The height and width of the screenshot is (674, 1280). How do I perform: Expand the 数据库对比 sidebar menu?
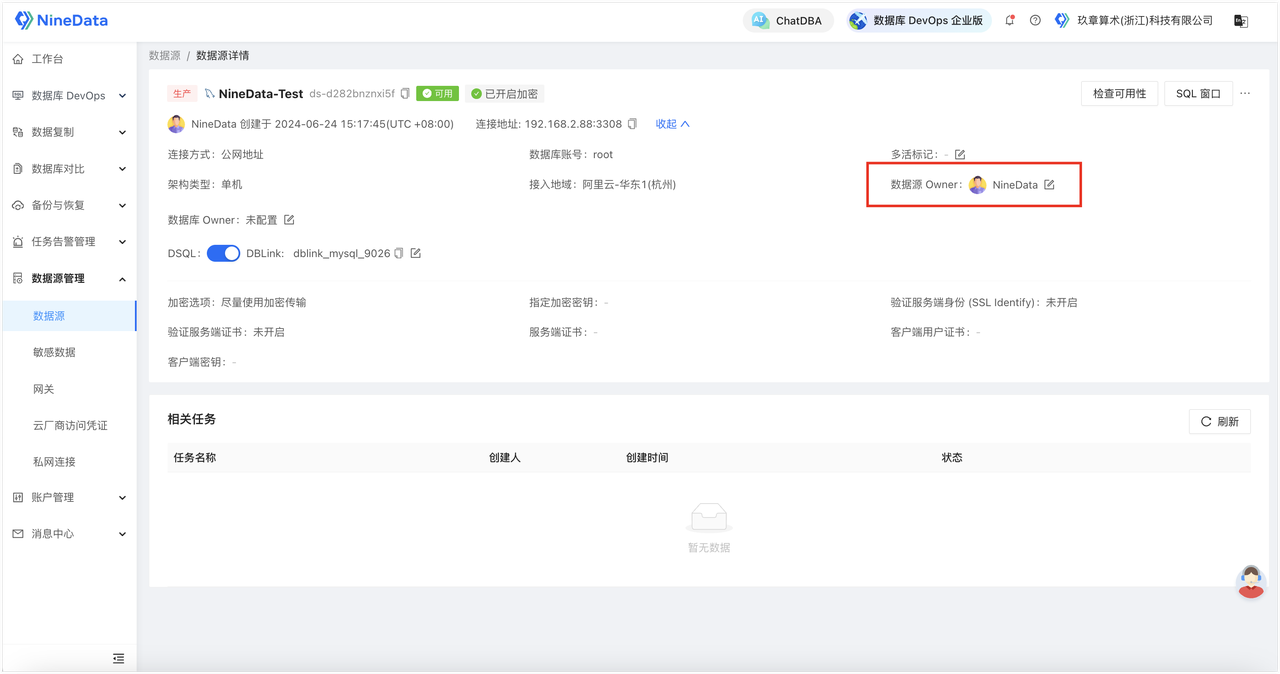coord(69,169)
